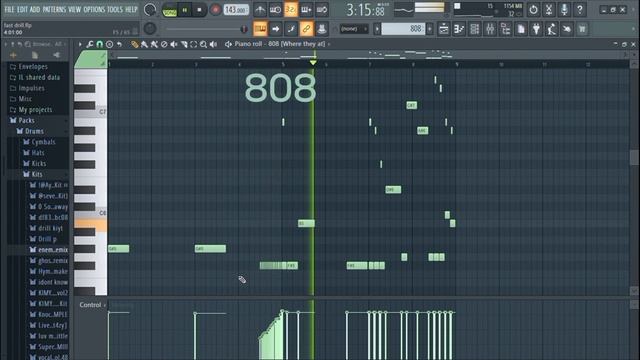Open the project info page icon
640x360 pixels.
[521, 29]
